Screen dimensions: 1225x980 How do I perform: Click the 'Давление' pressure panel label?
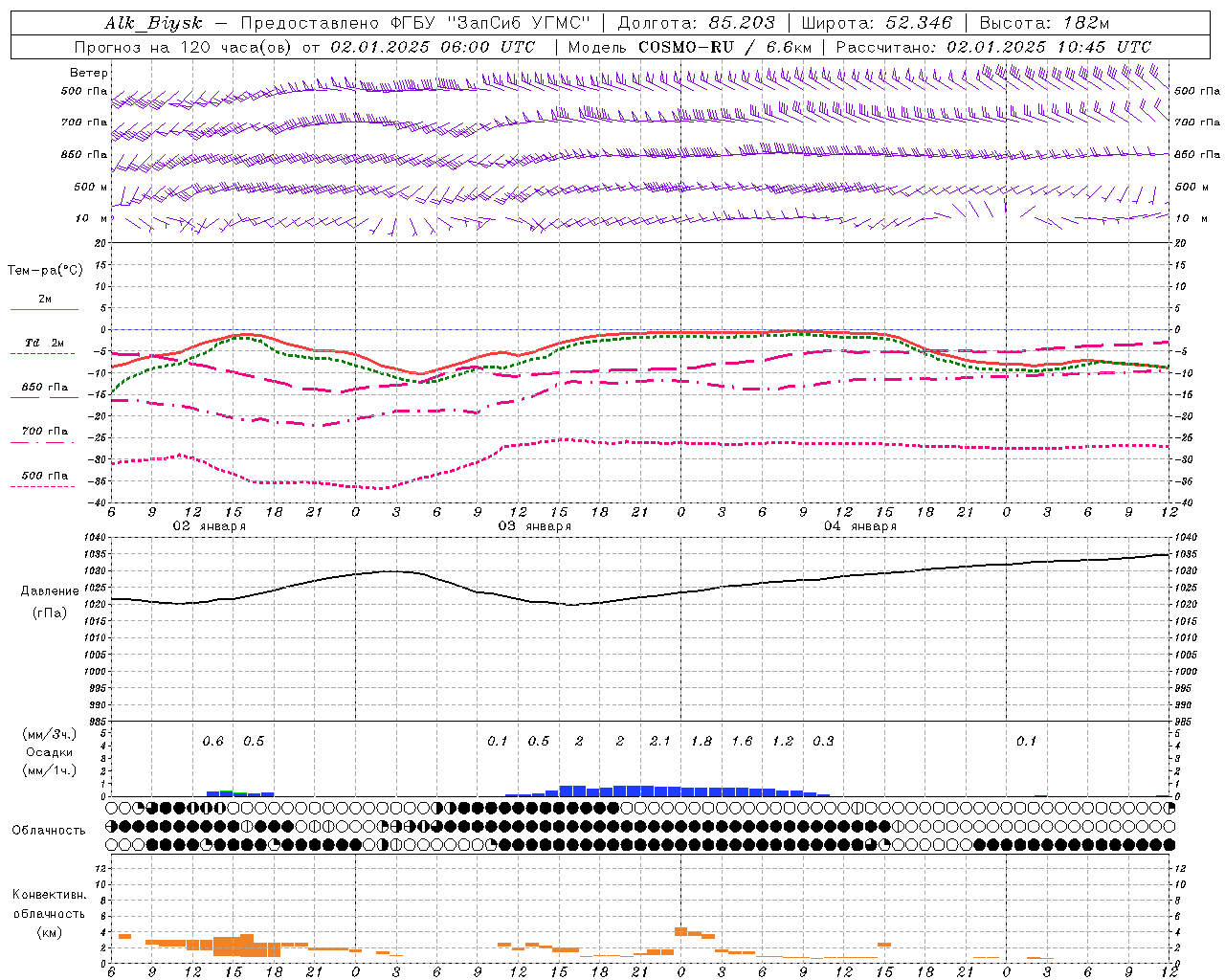tap(50, 591)
